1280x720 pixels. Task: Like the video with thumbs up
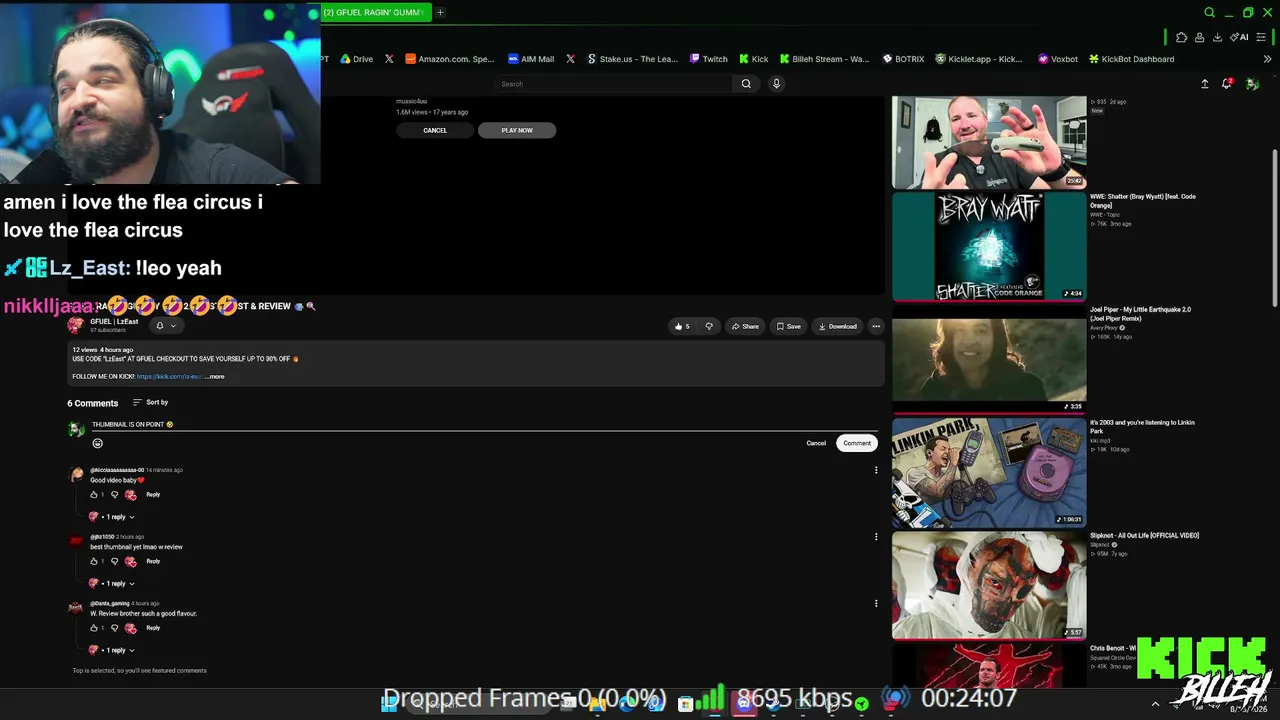pos(682,326)
